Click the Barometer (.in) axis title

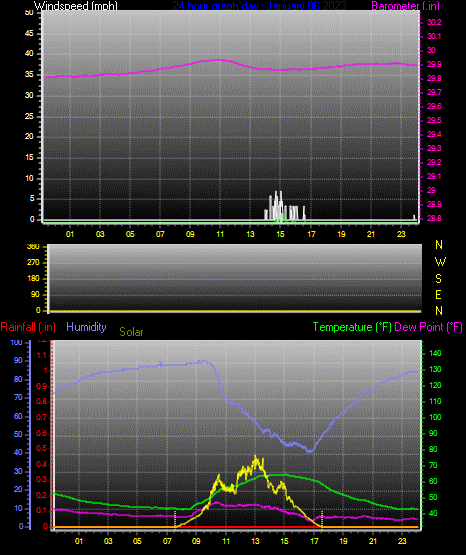point(405,5)
